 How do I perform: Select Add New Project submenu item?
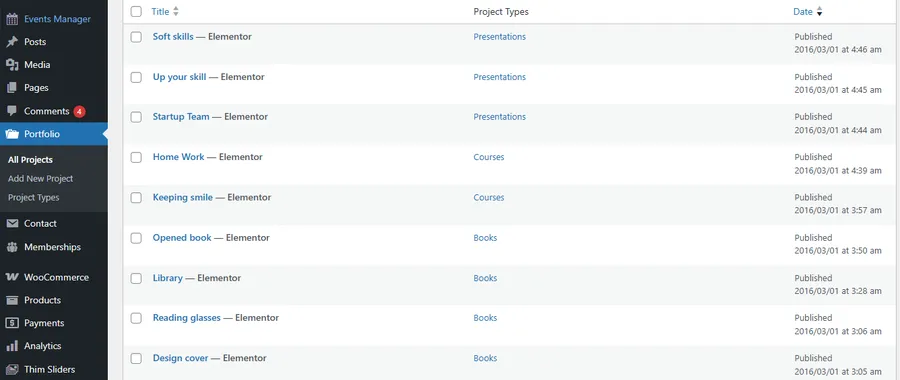click(41, 179)
